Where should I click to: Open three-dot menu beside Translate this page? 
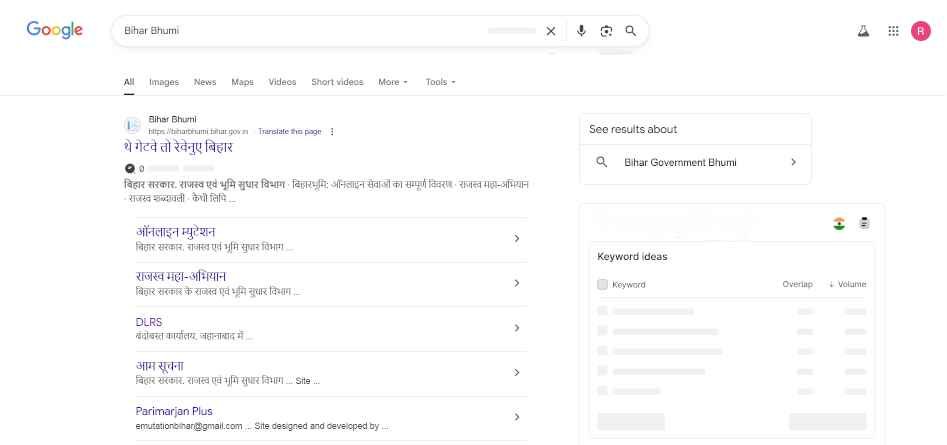[332, 132]
